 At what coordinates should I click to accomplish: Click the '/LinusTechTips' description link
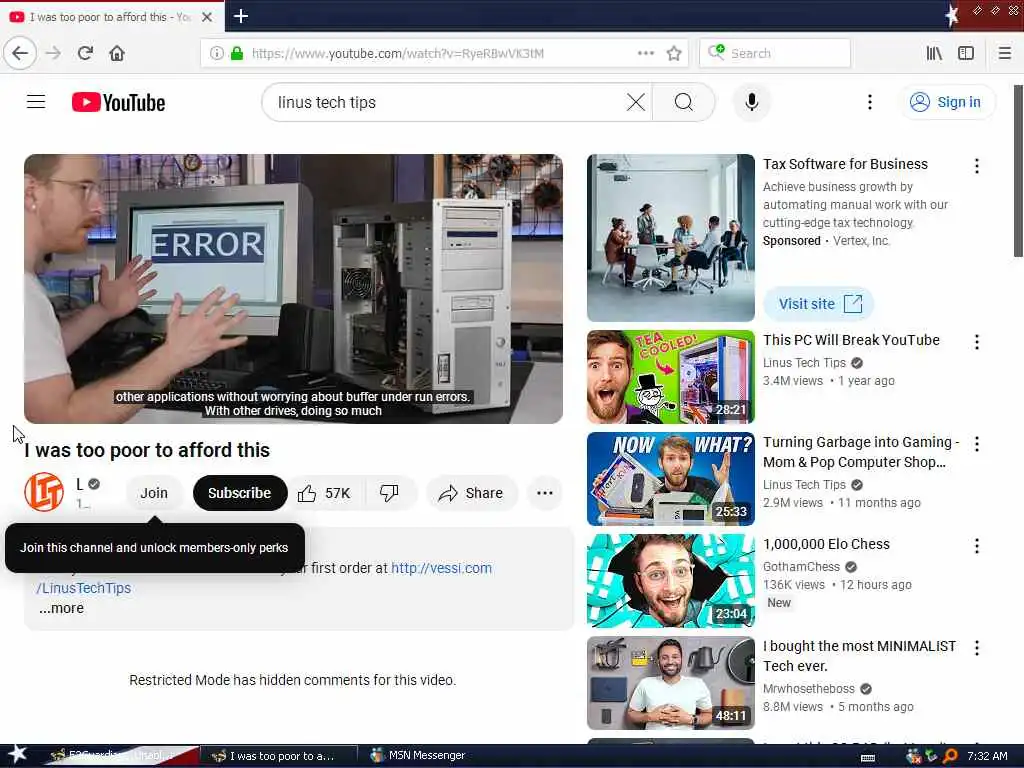(x=84, y=588)
